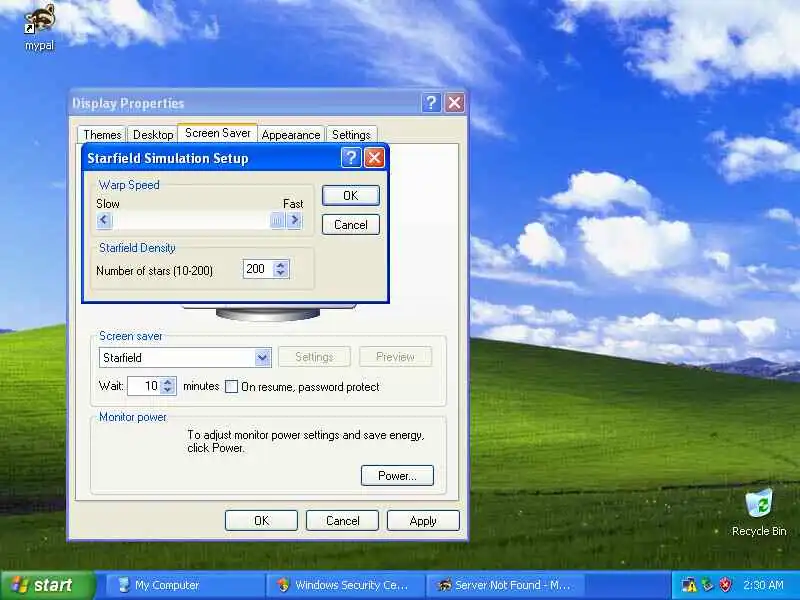Click the help question mark in Display Properties
The height and width of the screenshot is (600, 800).
pos(431,103)
